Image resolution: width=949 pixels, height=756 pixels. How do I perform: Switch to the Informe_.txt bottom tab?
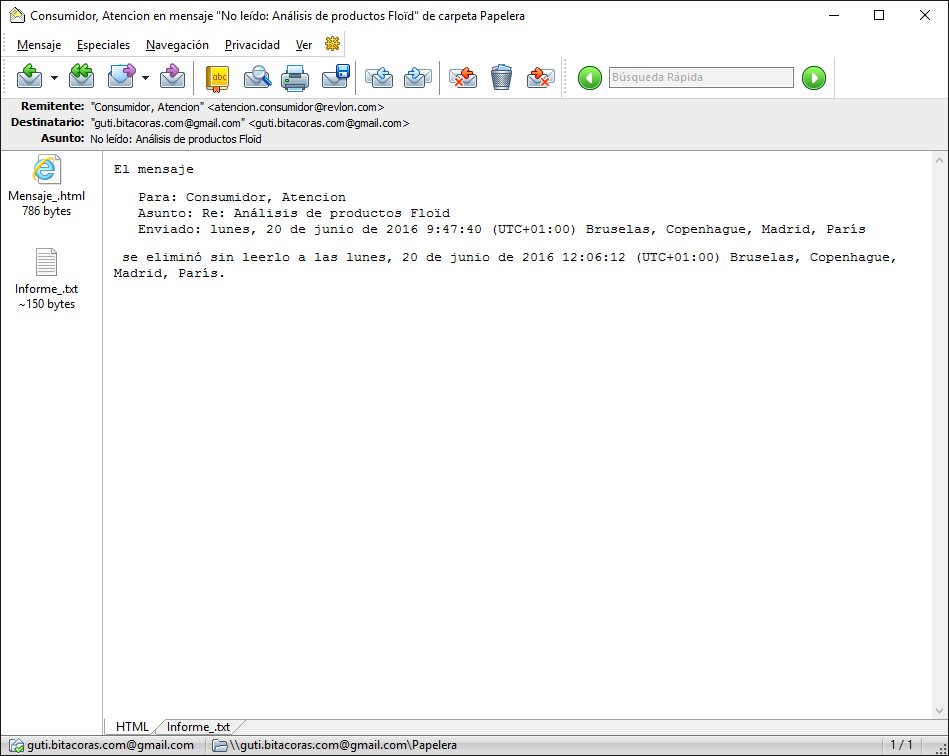(199, 726)
